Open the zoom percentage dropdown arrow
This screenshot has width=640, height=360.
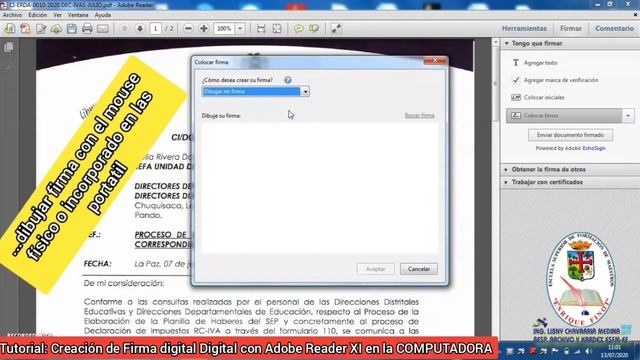240,29
